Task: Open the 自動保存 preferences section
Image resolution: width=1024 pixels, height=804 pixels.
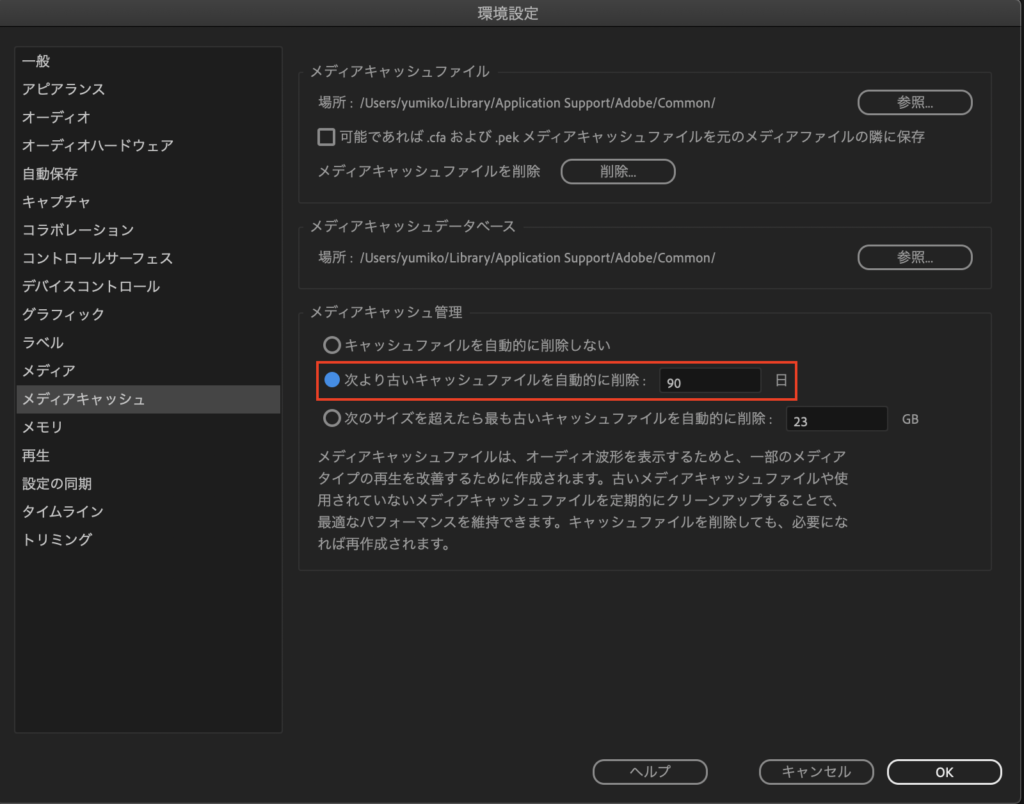Action: (49, 173)
